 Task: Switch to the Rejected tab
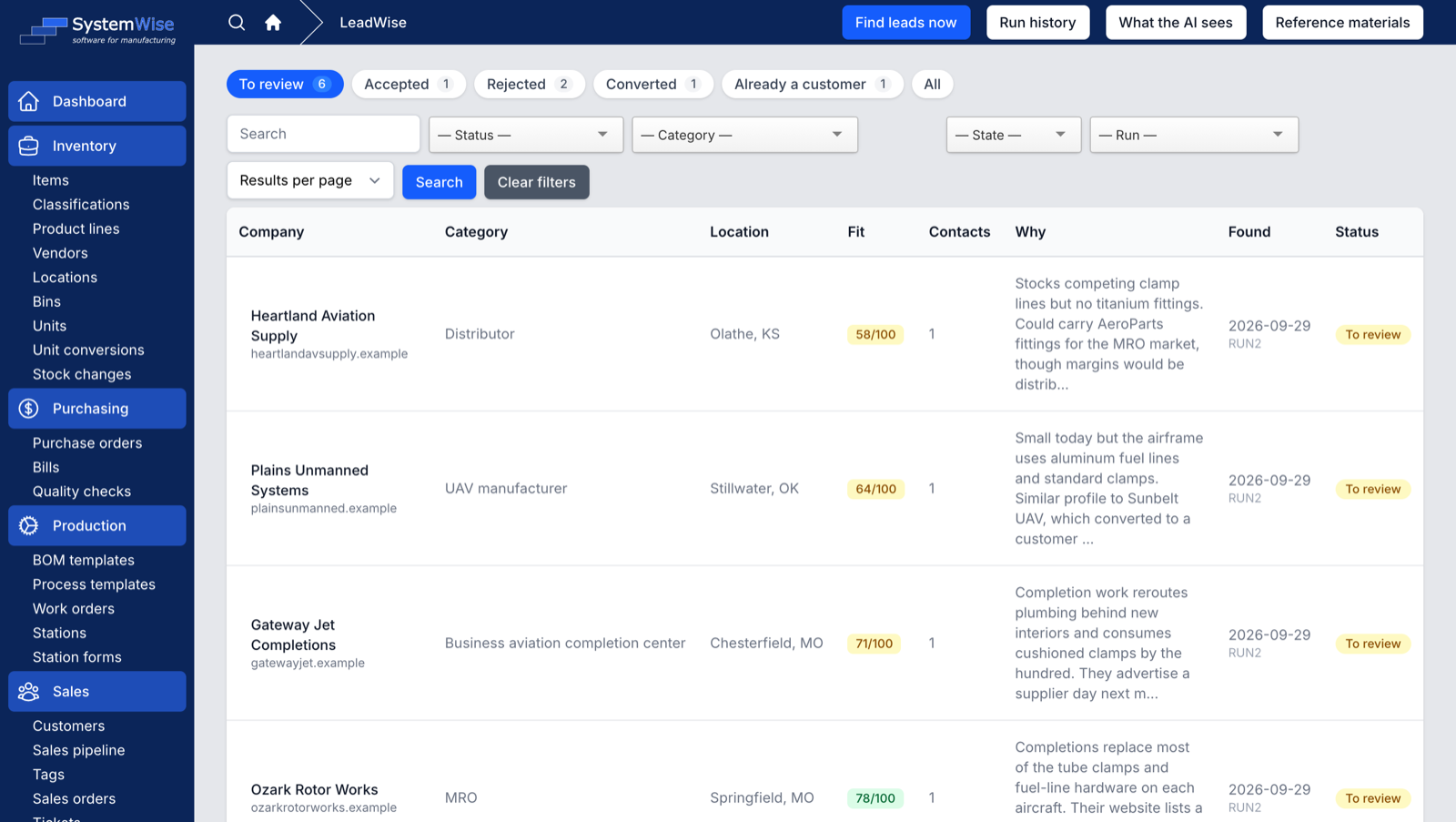point(530,84)
